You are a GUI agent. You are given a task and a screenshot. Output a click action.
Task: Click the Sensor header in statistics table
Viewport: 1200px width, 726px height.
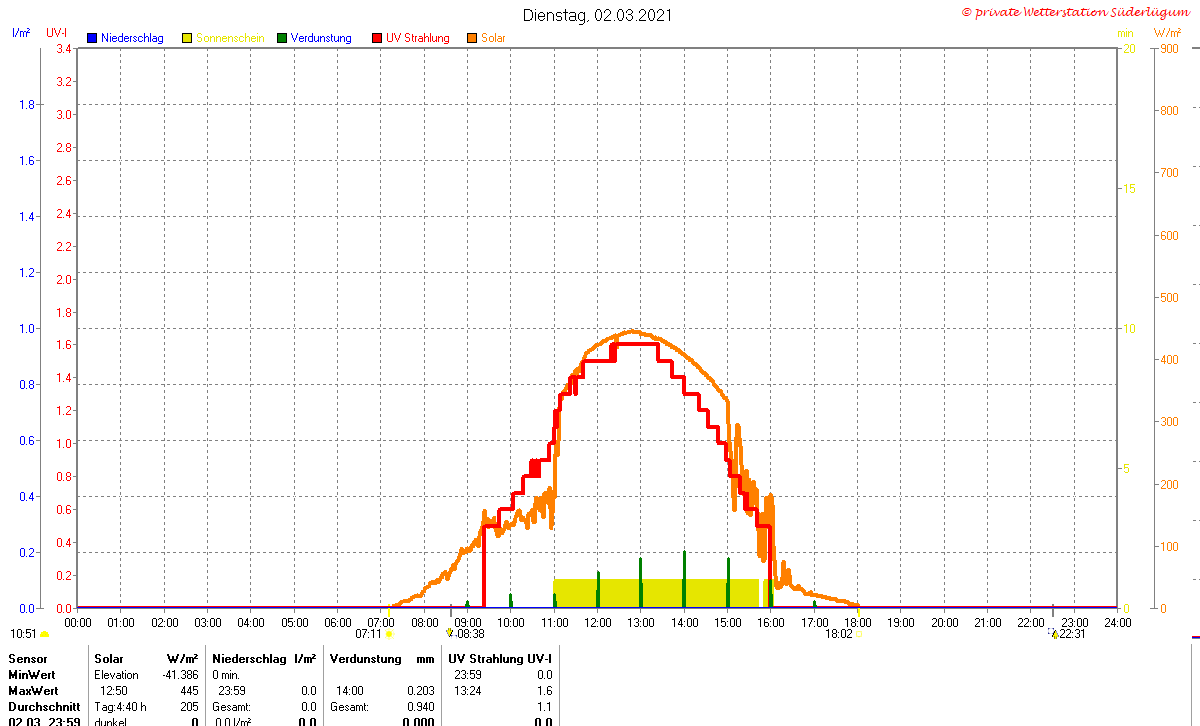coord(26,659)
